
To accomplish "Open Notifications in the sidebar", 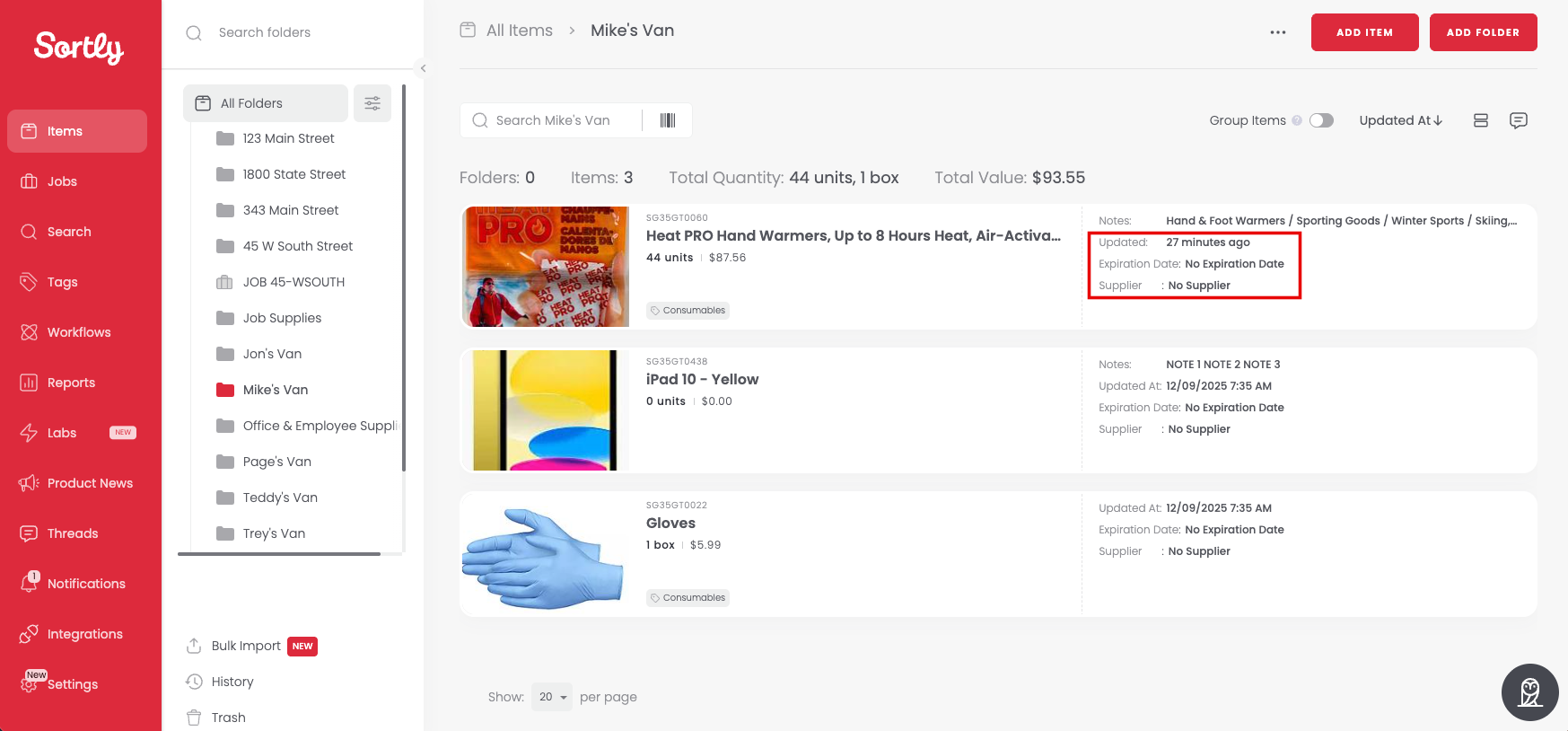I will (x=77, y=584).
